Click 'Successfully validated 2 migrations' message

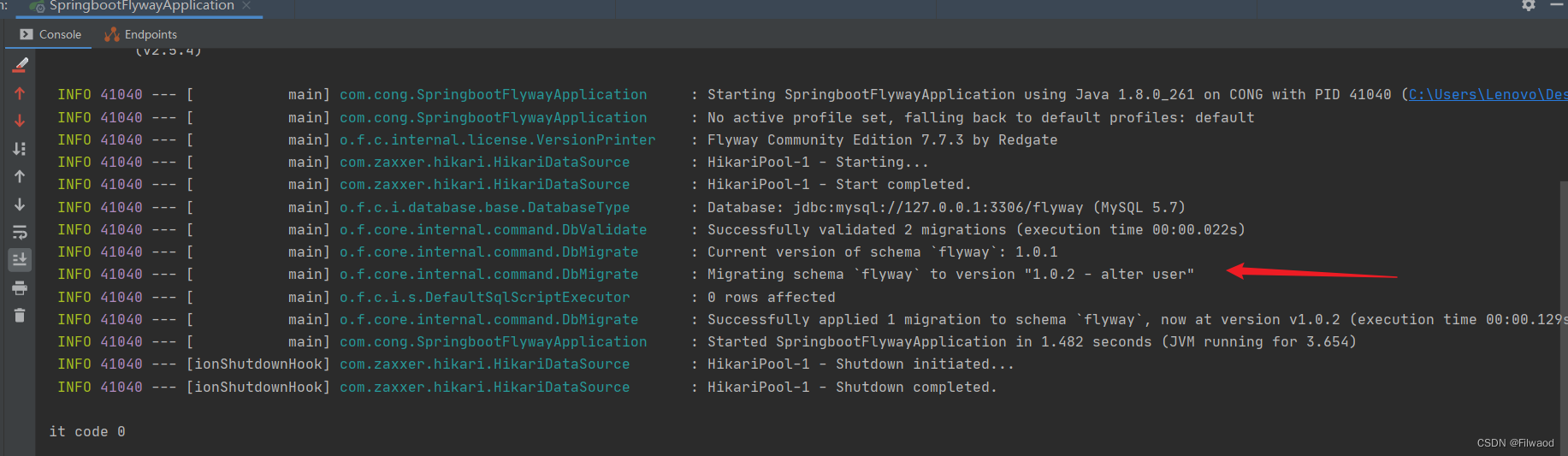976,230
